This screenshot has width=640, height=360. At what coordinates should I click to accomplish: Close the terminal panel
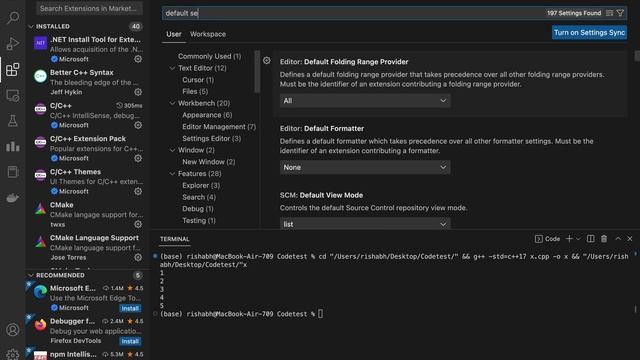630,239
